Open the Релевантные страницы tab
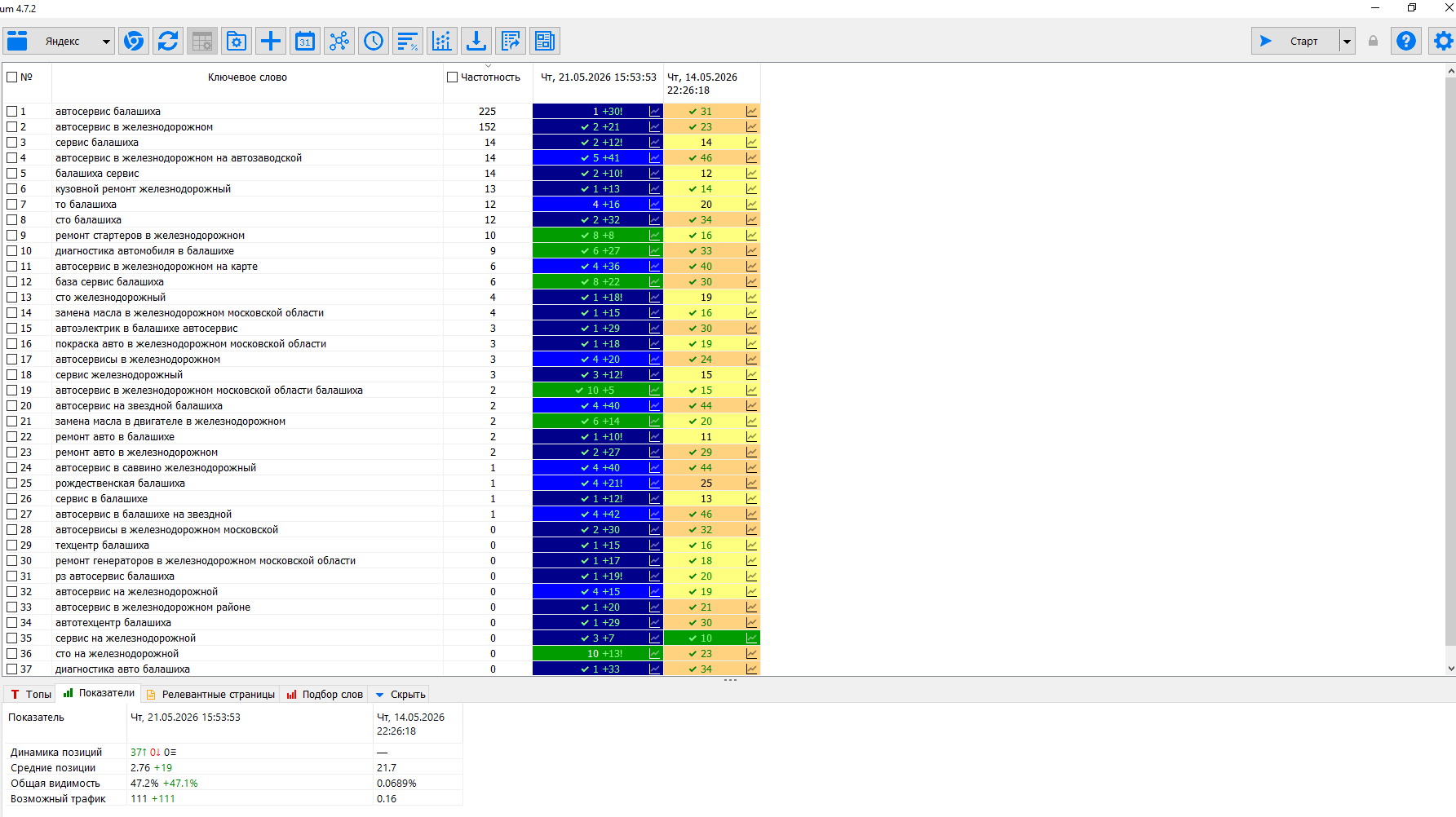 pos(211,694)
